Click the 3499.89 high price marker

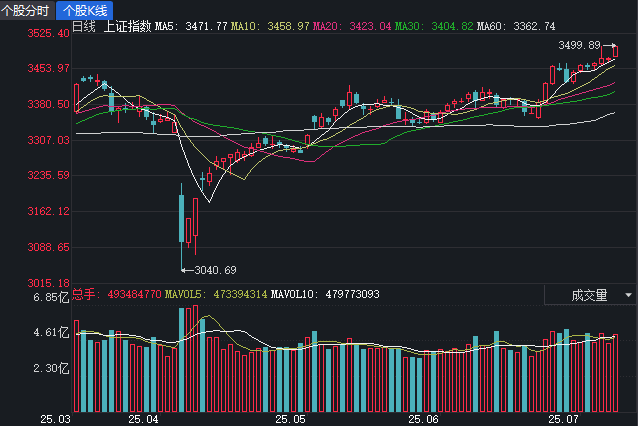pyautogui.click(x=579, y=45)
